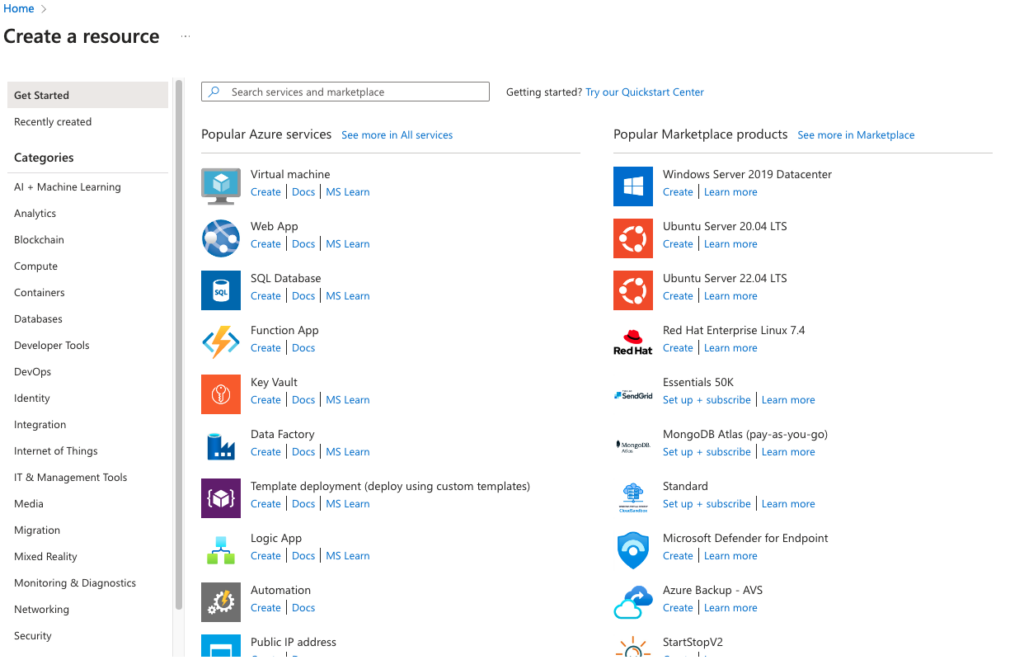This screenshot has height=660, width=1024.
Task: Open the ellipsis menu beside Create a resource
Action: coord(185,37)
